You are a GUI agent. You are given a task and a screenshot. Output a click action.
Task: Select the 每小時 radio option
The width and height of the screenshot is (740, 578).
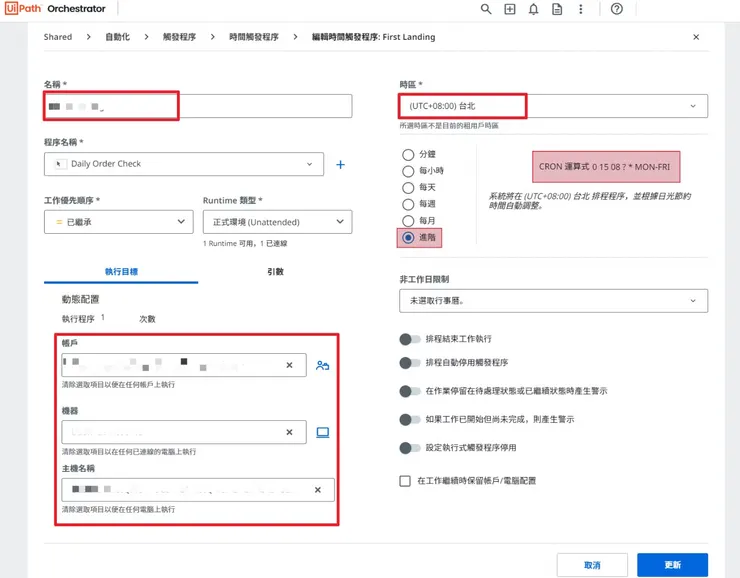coord(408,171)
